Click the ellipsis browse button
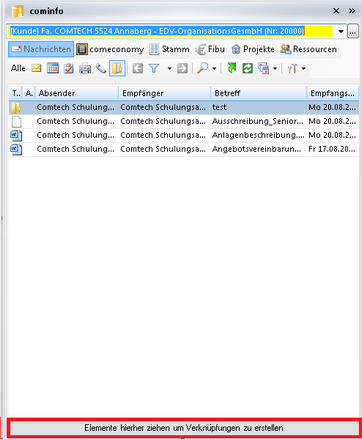 tap(353, 32)
